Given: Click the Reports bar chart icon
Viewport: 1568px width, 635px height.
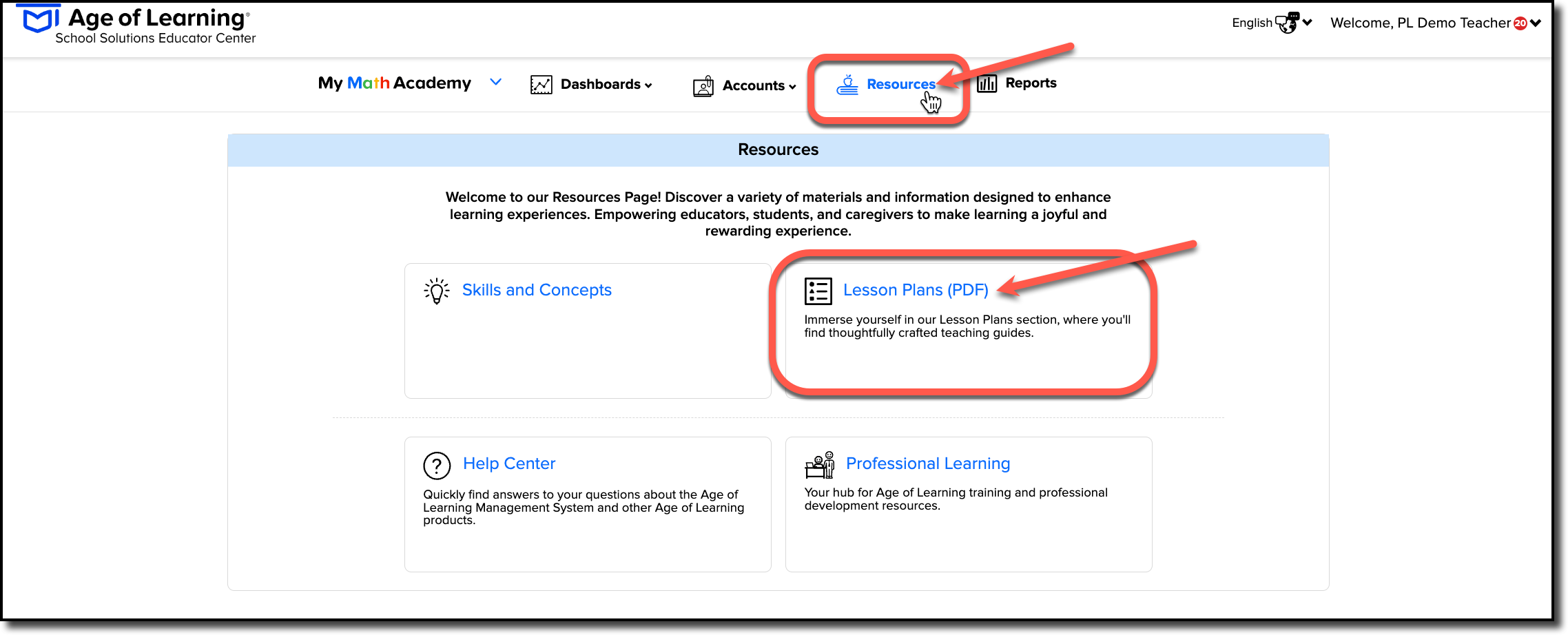Looking at the screenshot, I should click(x=987, y=83).
